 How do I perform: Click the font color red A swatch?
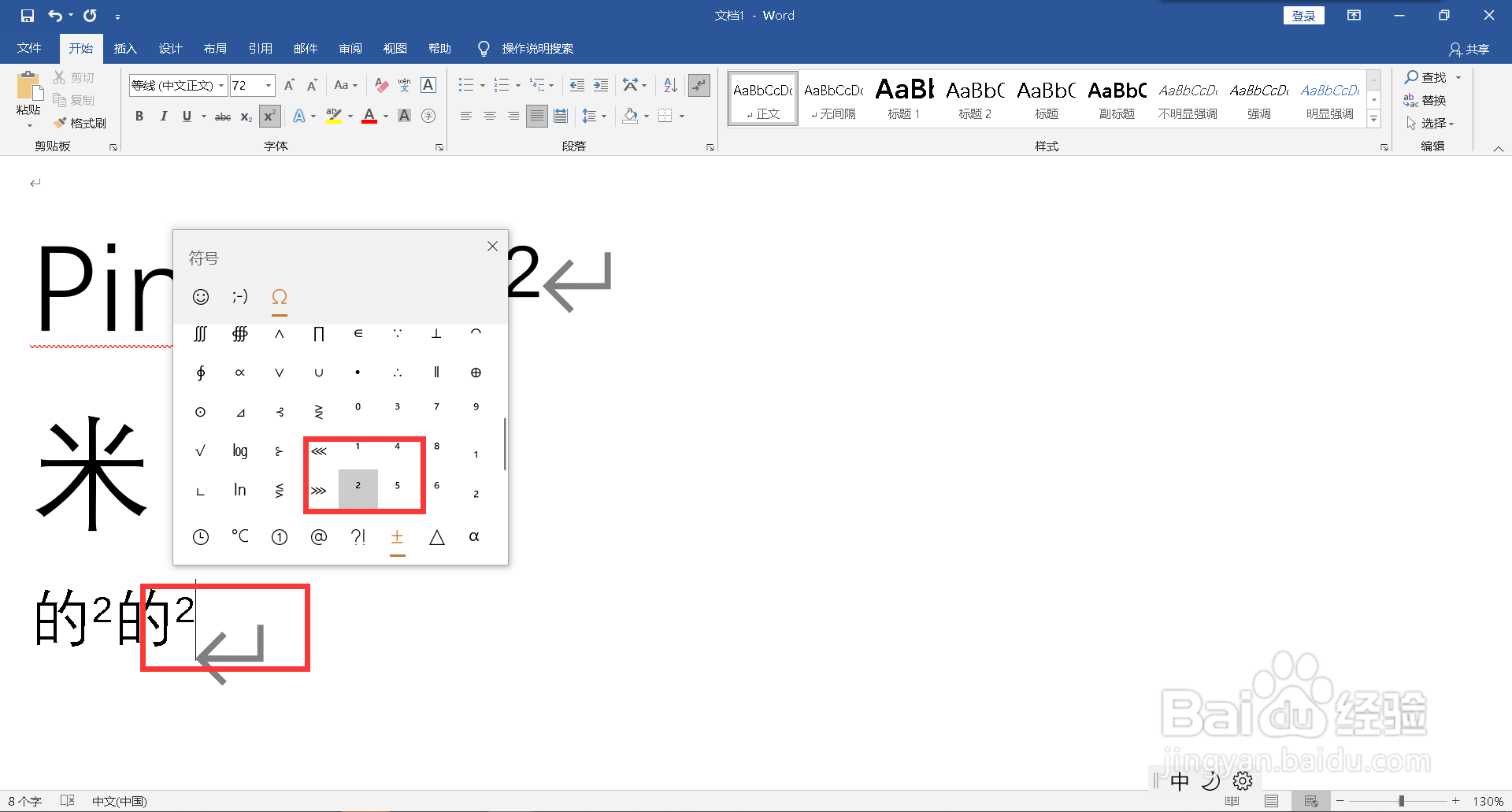click(369, 116)
